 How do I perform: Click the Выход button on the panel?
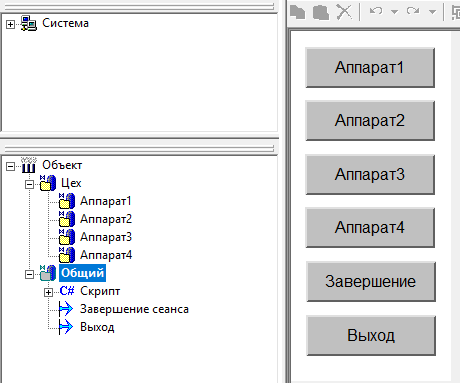coord(371,335)
